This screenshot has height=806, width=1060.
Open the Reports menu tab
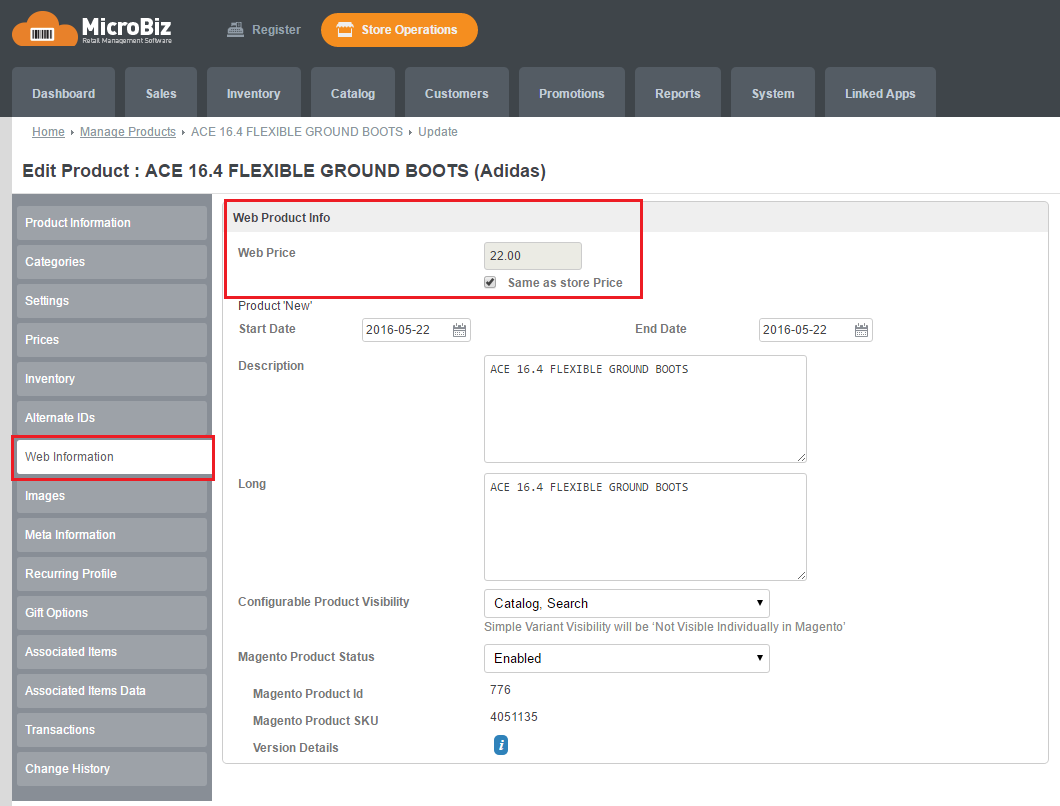click(677, 93)
